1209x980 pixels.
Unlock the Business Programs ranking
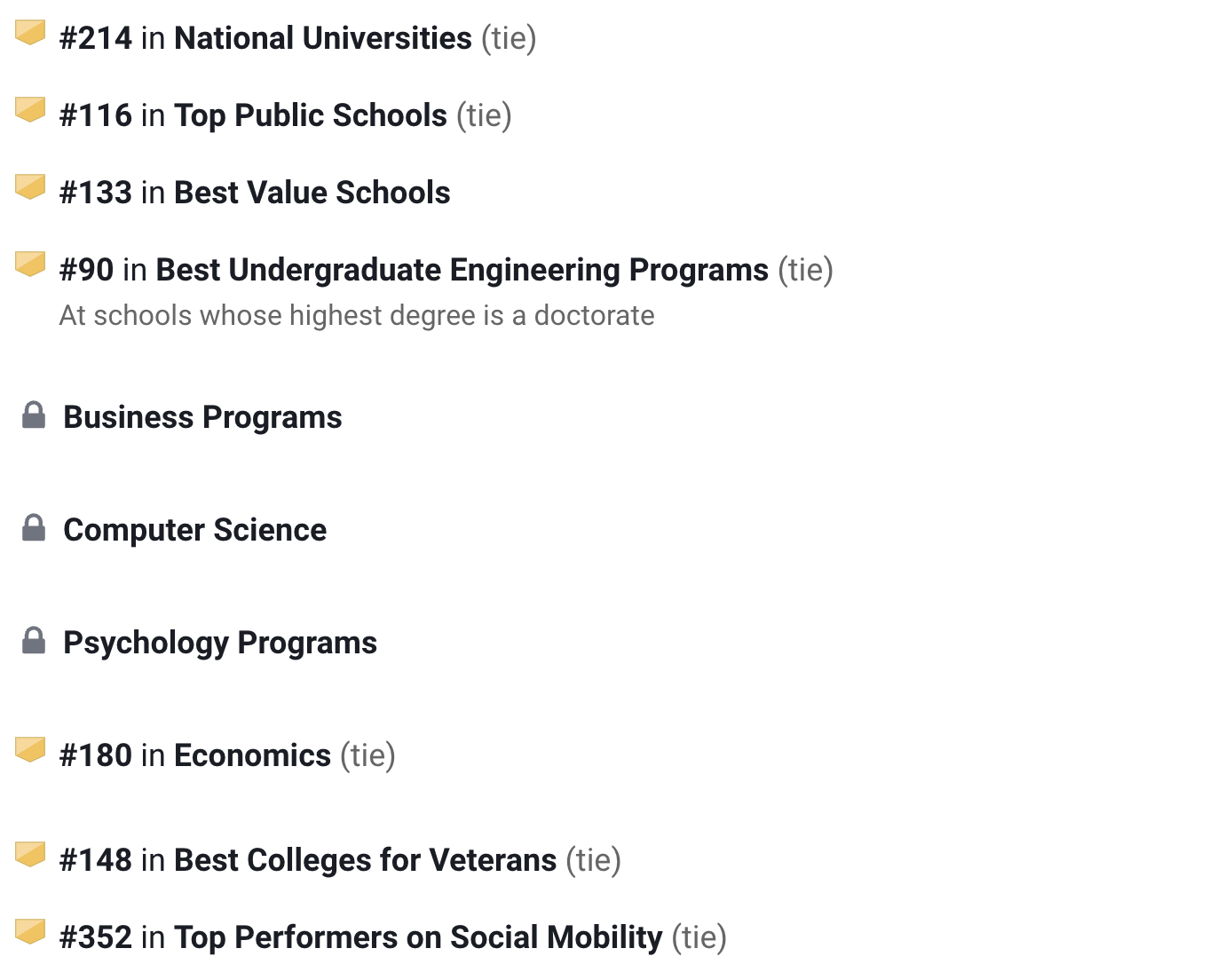coord(202,417)
